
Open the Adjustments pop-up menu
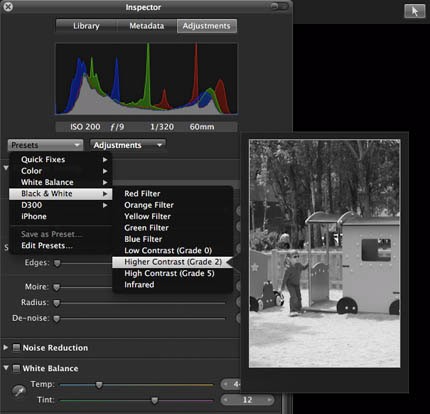tap(128, 145)
